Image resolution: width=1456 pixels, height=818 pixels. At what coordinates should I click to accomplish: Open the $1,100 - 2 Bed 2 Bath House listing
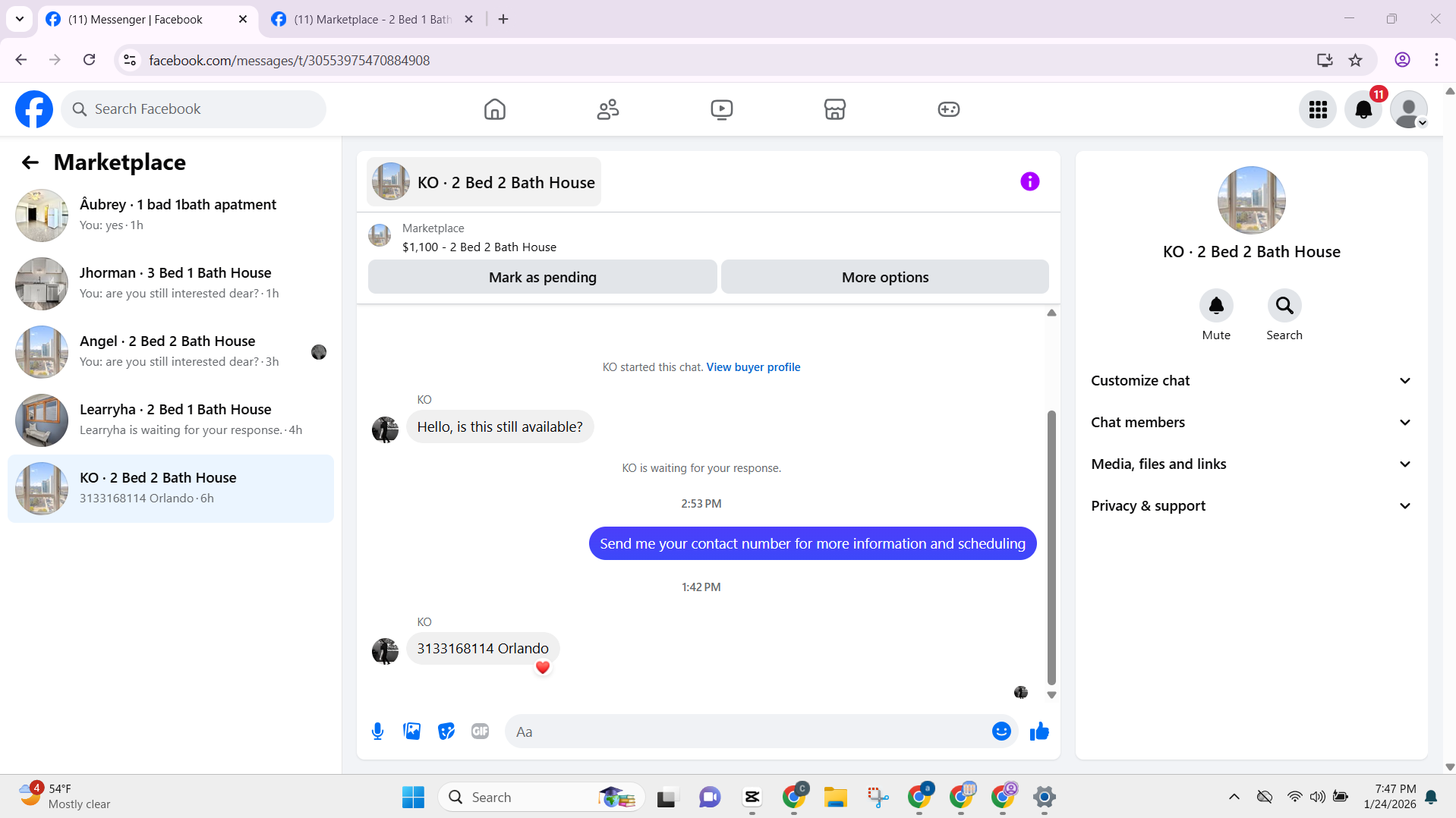(478, 247)
